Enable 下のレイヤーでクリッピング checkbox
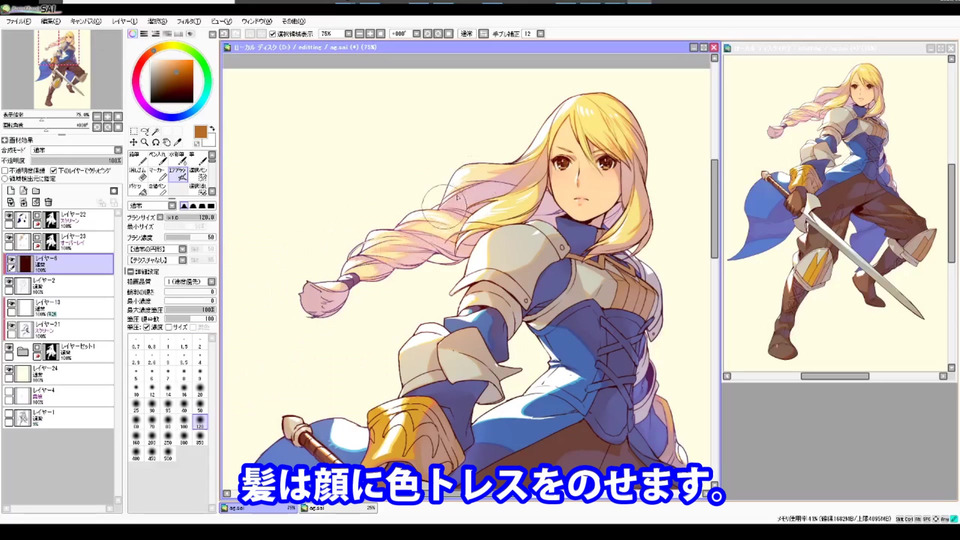Viewport: 960px width, 540px height. pos(54,170)
